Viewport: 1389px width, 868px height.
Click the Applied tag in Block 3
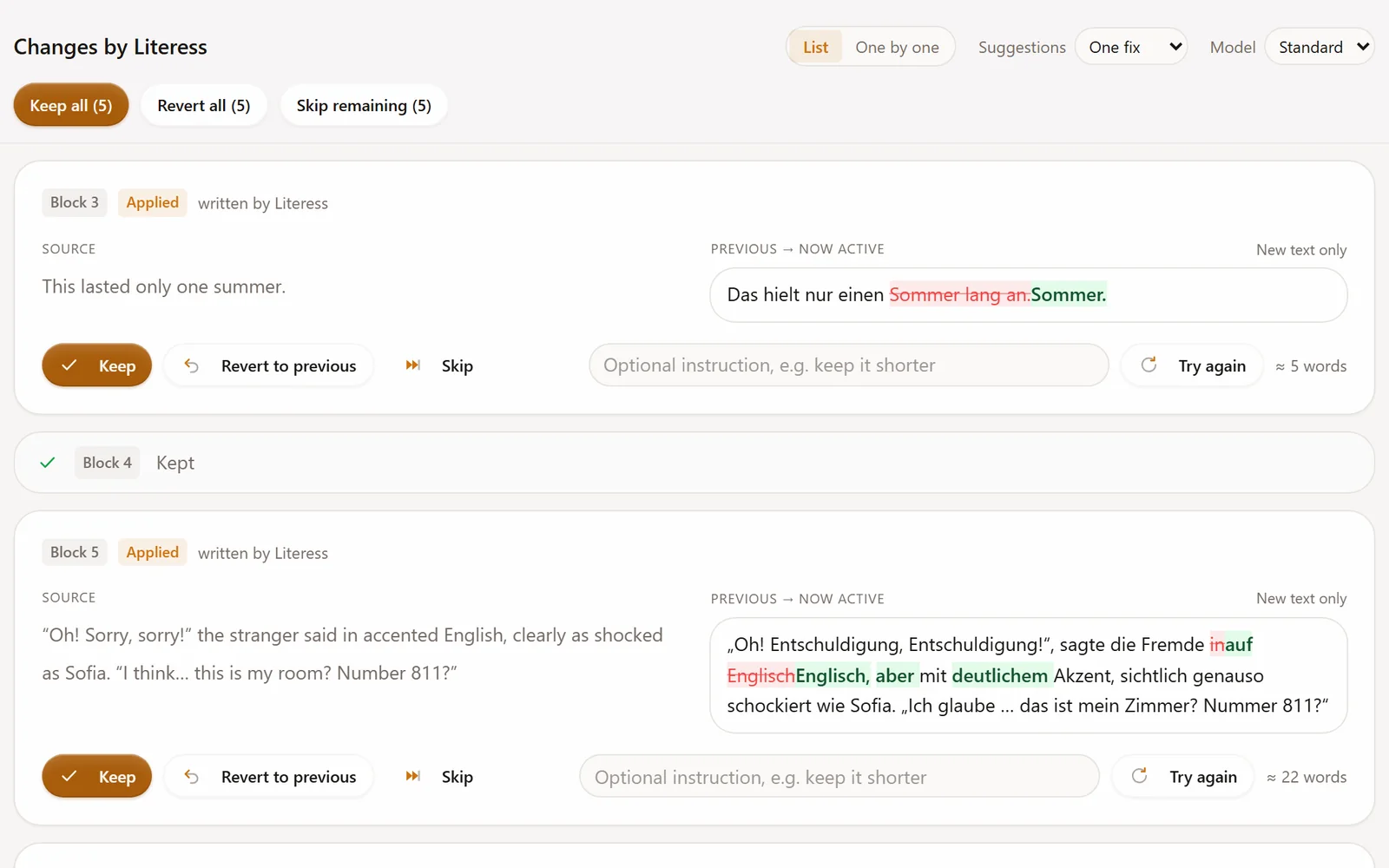point(152,202)
